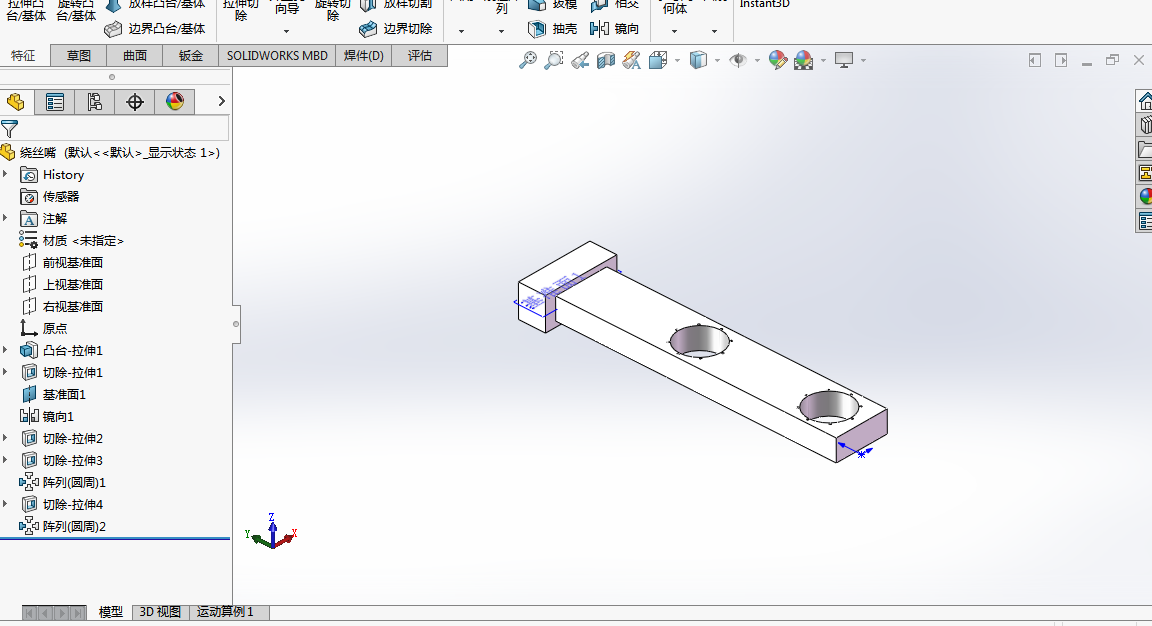Expand the 切除-拉伸1 feature
The image size is (1152, 626).
pos(5,373)
